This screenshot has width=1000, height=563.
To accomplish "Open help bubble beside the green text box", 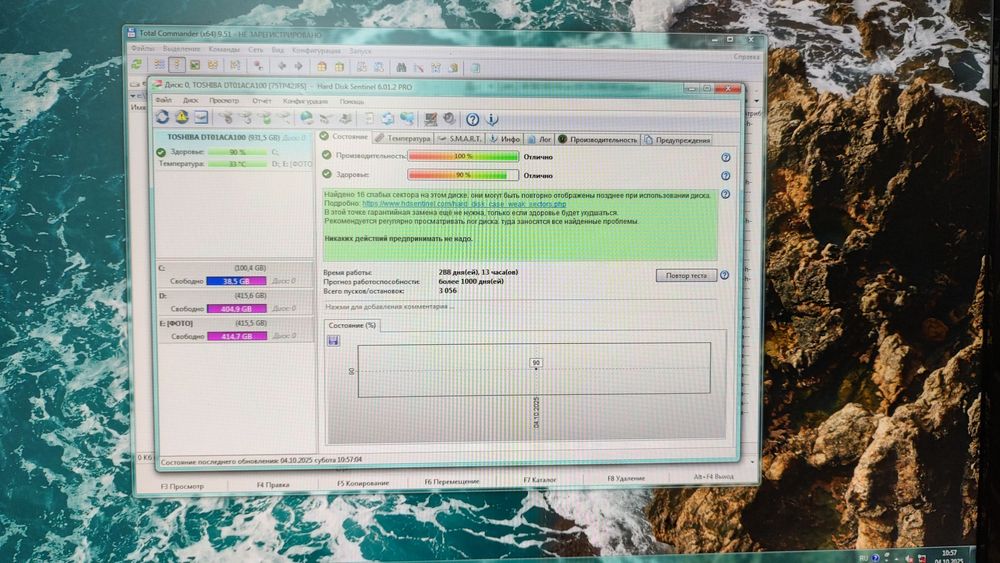I will [x=725, y=194].
